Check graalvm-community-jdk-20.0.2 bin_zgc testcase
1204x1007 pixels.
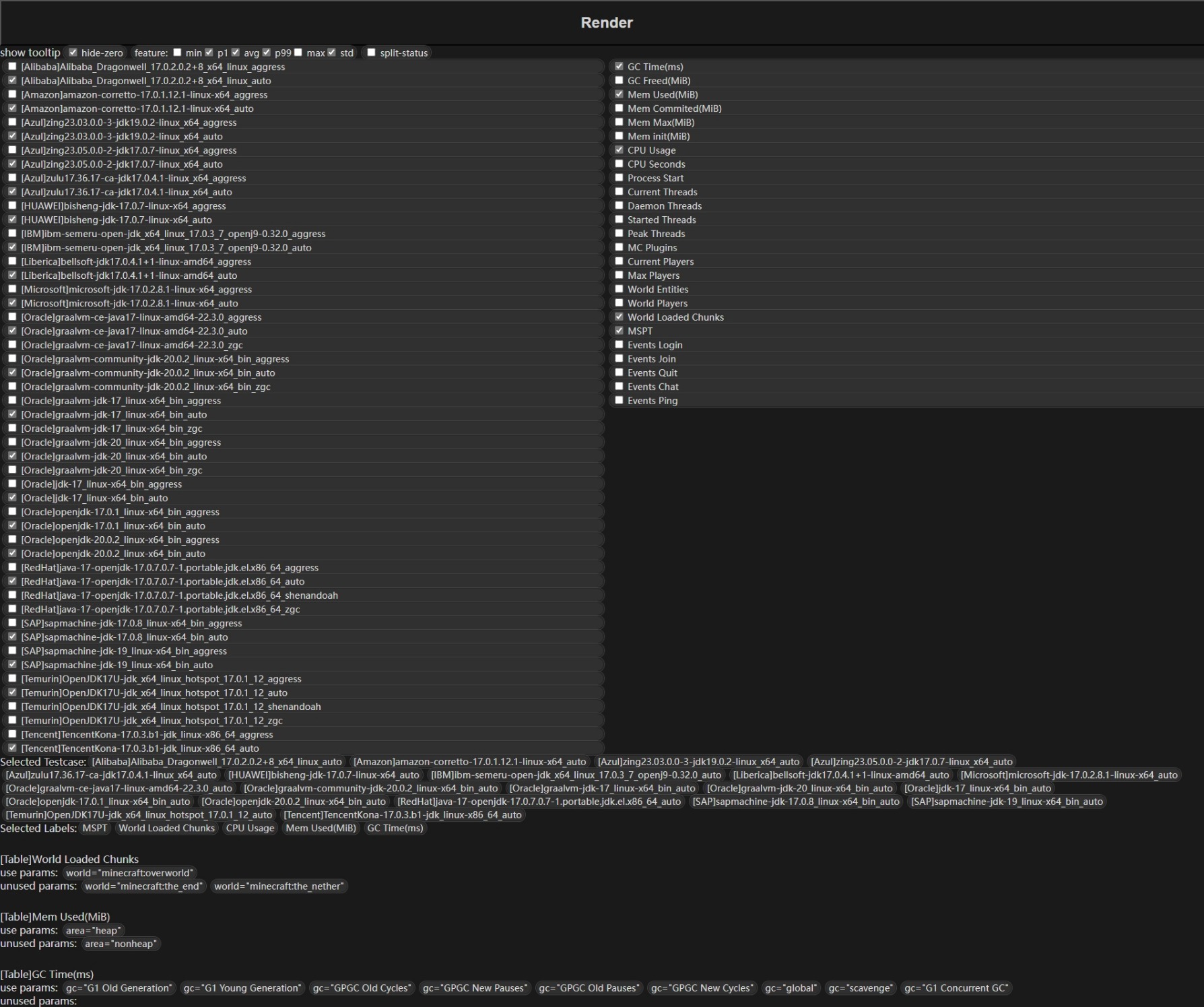pyautogui.click(x=12, y=387)
